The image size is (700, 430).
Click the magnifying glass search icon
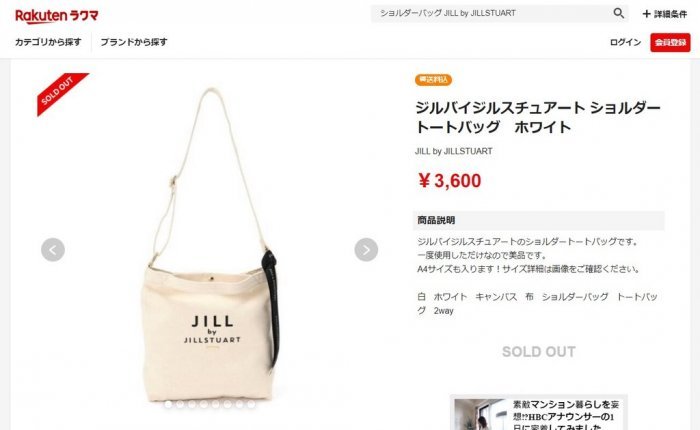[x=618, y=13]
